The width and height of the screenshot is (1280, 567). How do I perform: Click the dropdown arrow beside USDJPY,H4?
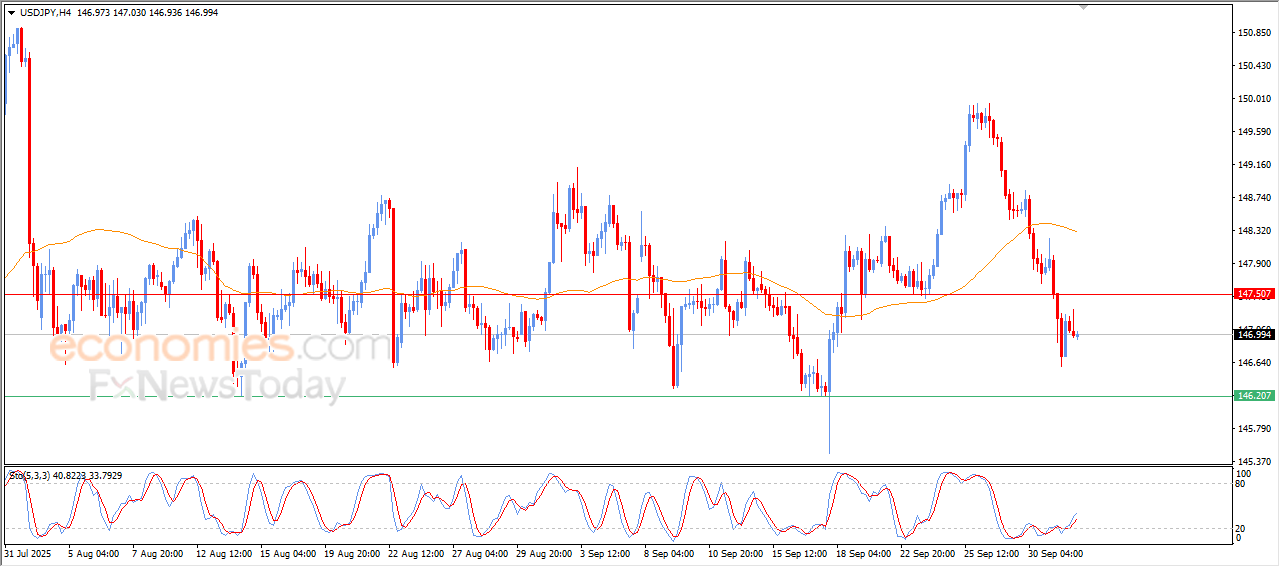pos(11,12)
